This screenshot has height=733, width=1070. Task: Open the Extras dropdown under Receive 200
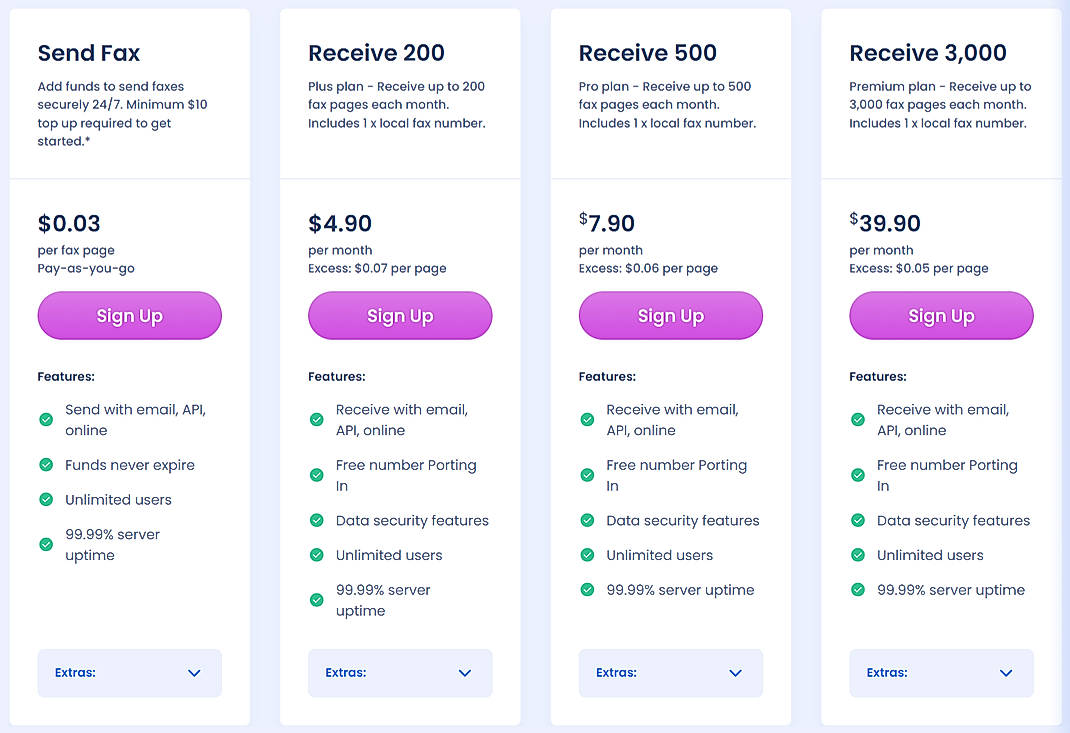pyautogui.click(x=400, y=672)
